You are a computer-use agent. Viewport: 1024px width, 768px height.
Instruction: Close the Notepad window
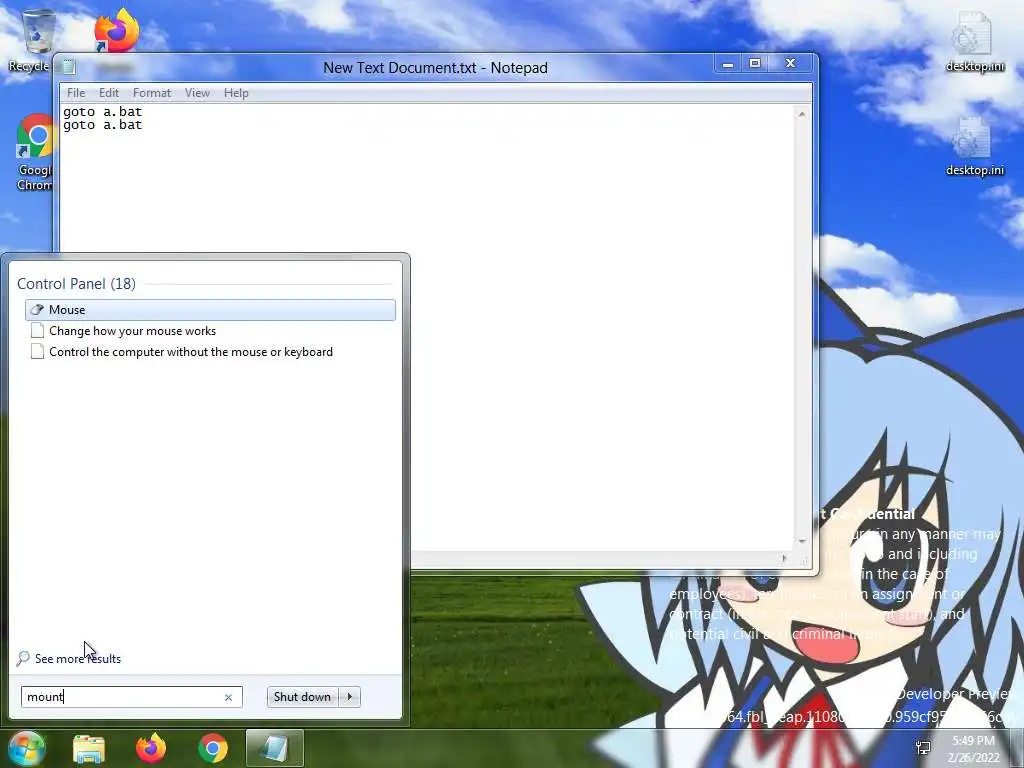click(x=790, y=63)
